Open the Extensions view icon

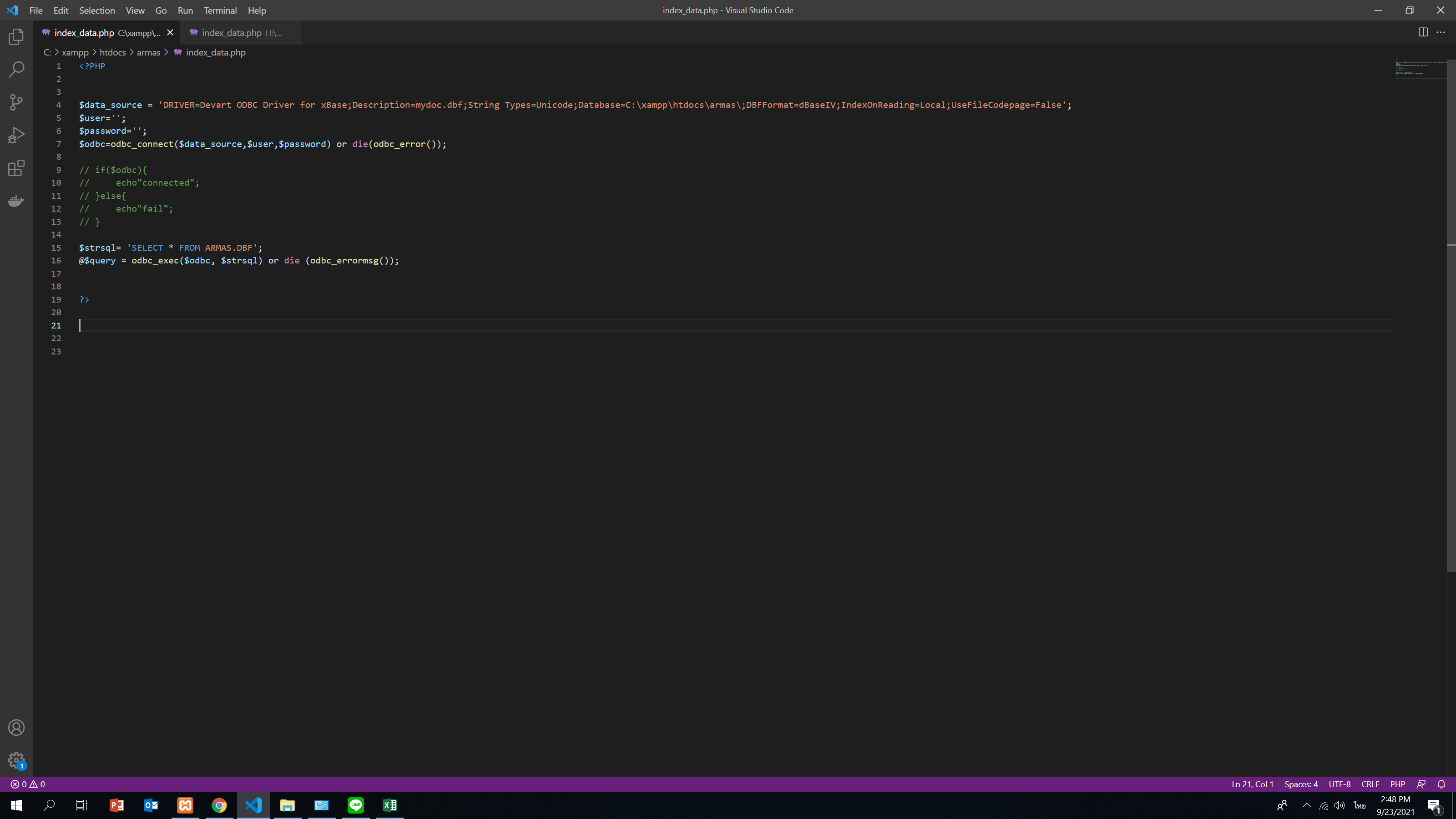[16, 168]
